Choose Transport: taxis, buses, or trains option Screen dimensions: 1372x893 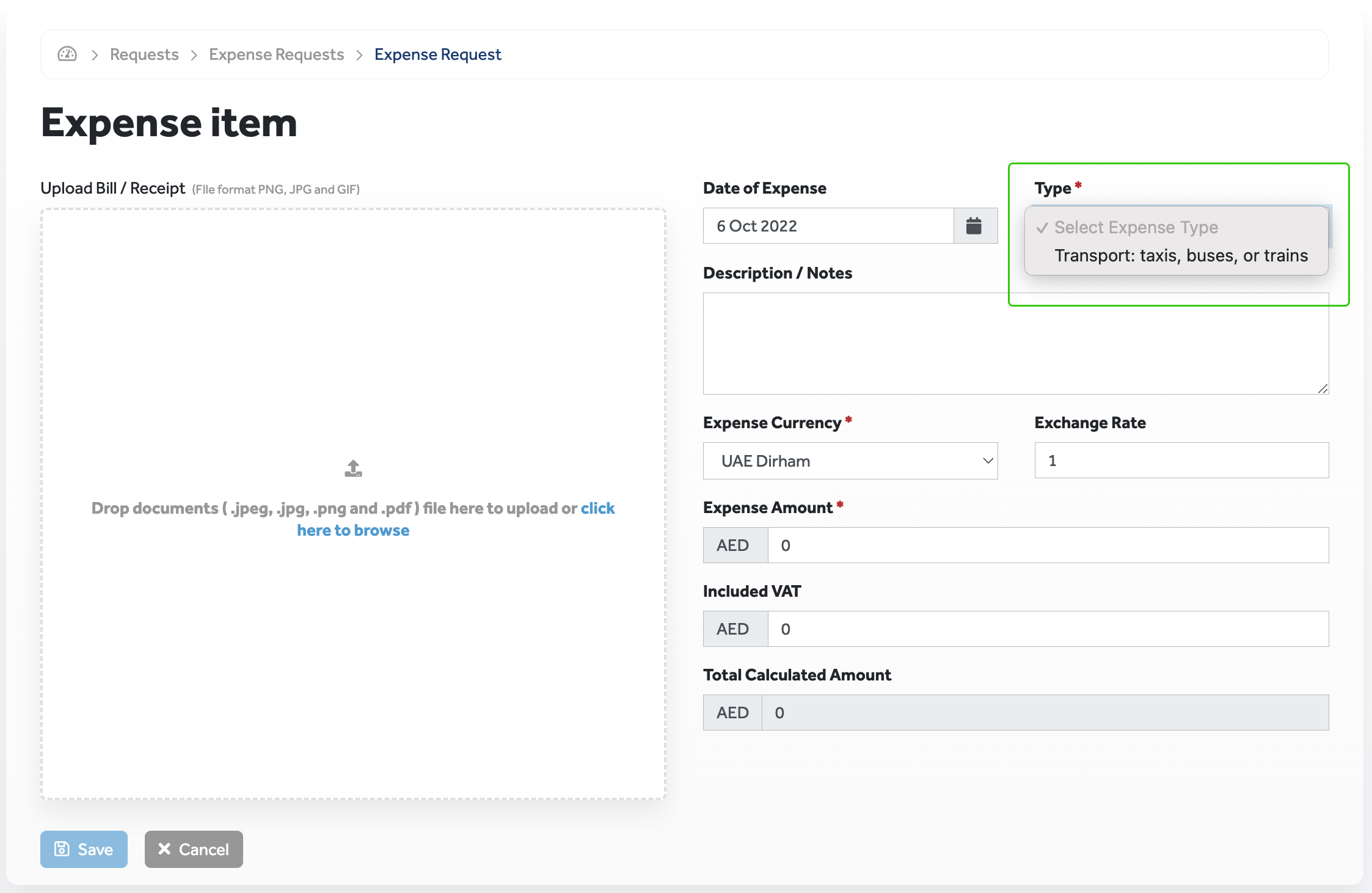click(1181, 255)
